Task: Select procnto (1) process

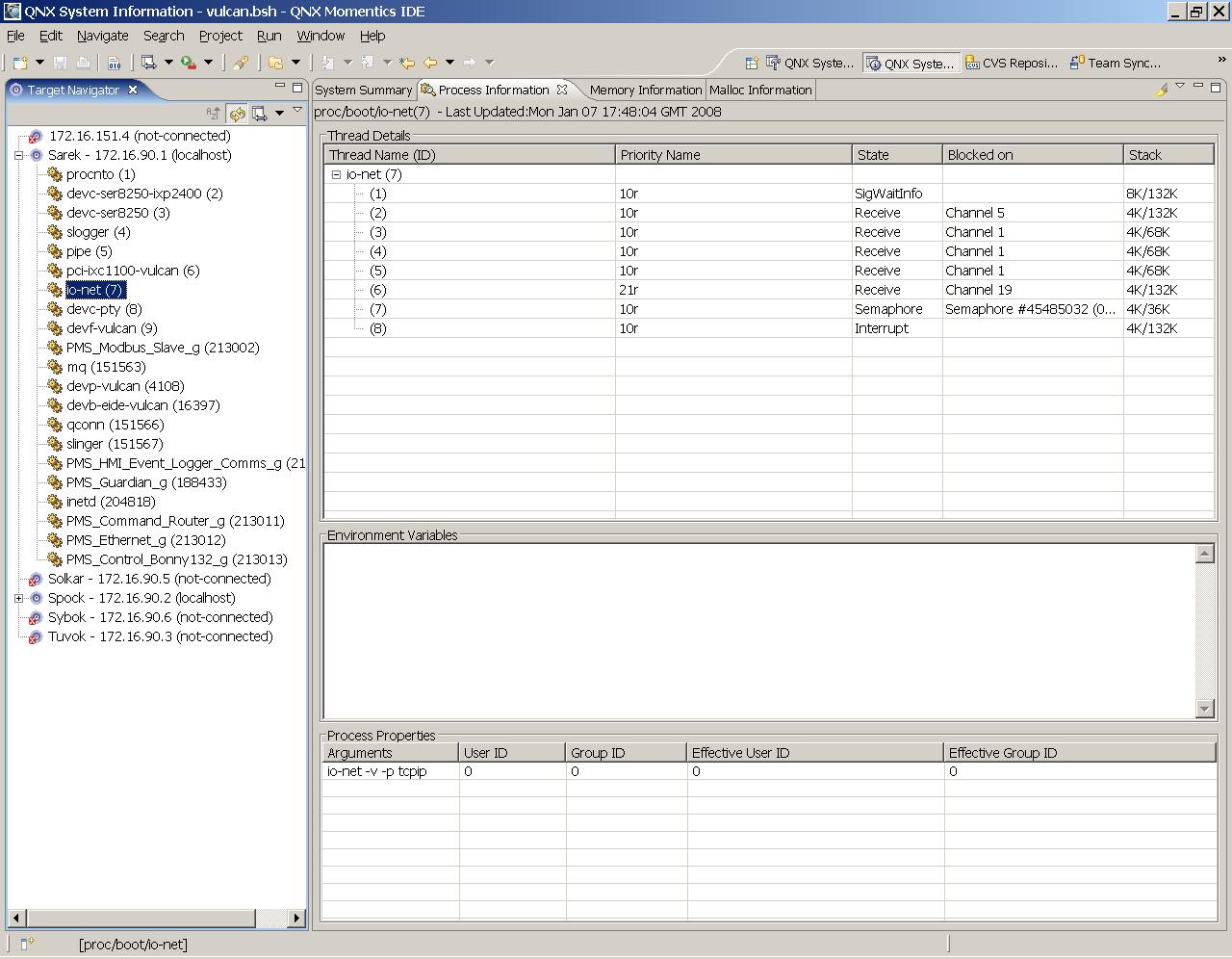Action: (x=100, y=174)
